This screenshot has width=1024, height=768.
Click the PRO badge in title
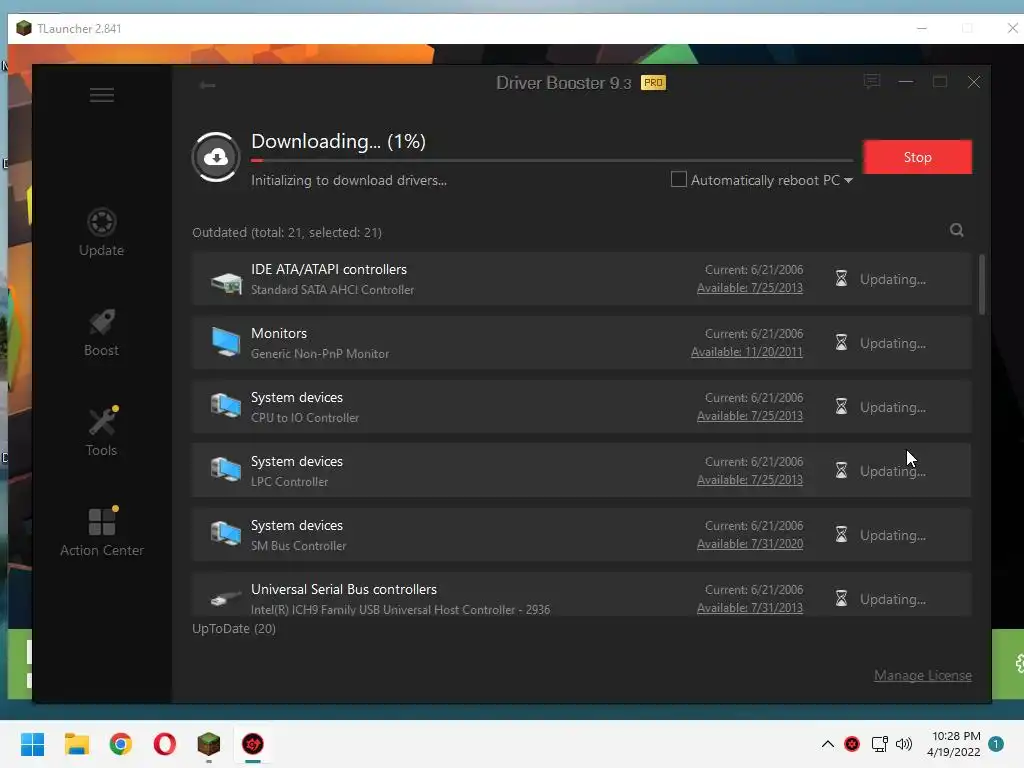tap(653, 82)
